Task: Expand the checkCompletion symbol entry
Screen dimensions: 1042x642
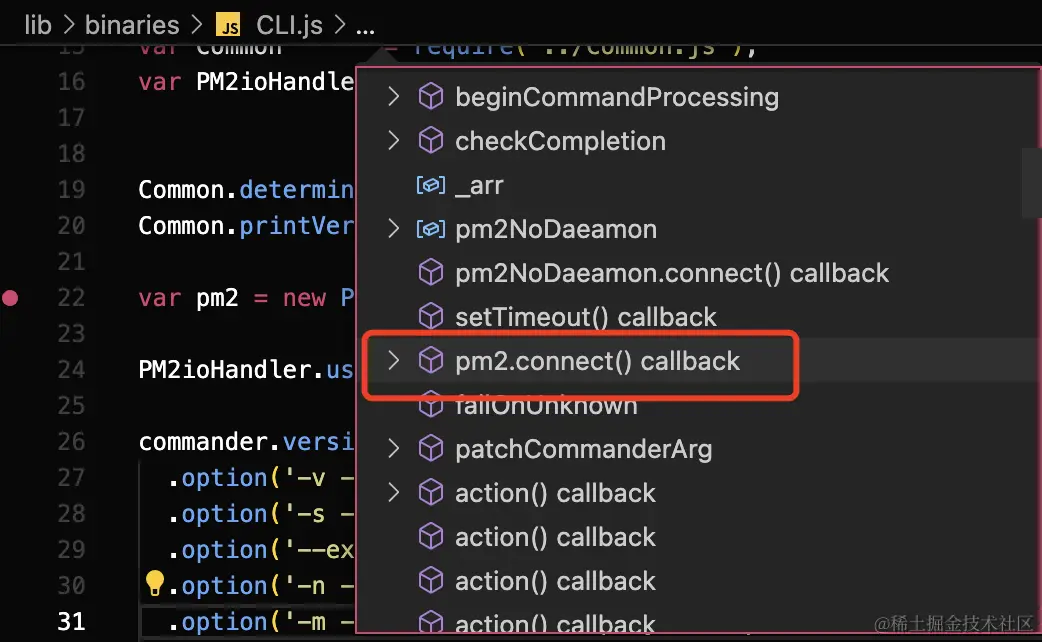Action: pos(393,141)
